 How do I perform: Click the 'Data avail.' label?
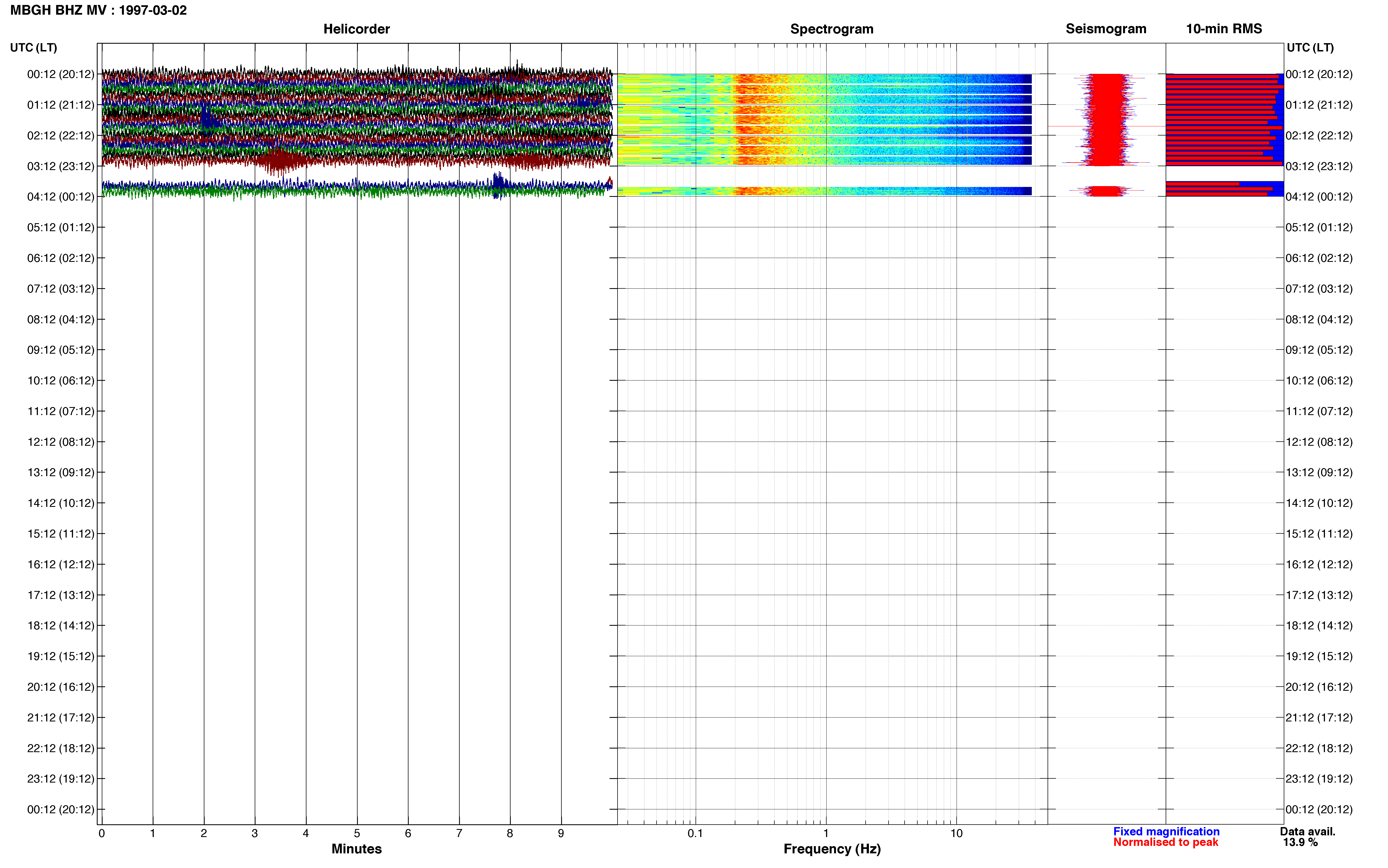(x=1308, y=831)
